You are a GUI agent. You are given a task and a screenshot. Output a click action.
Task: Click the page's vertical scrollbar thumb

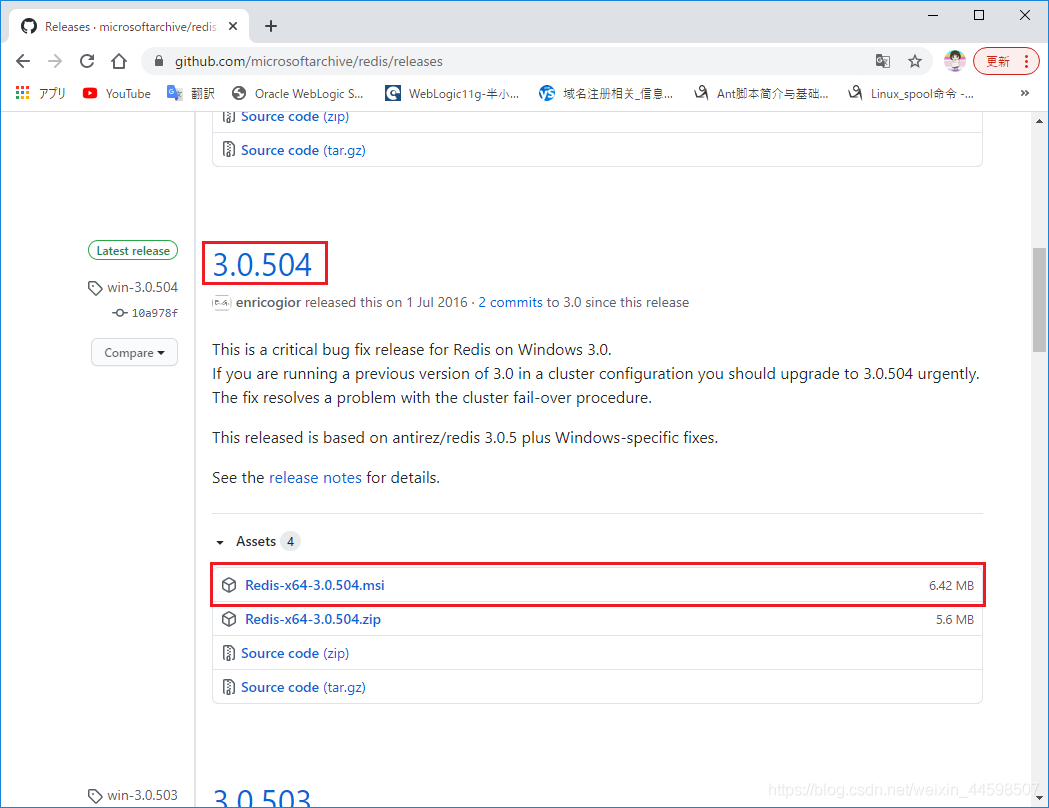click(x=1039, y=299)
